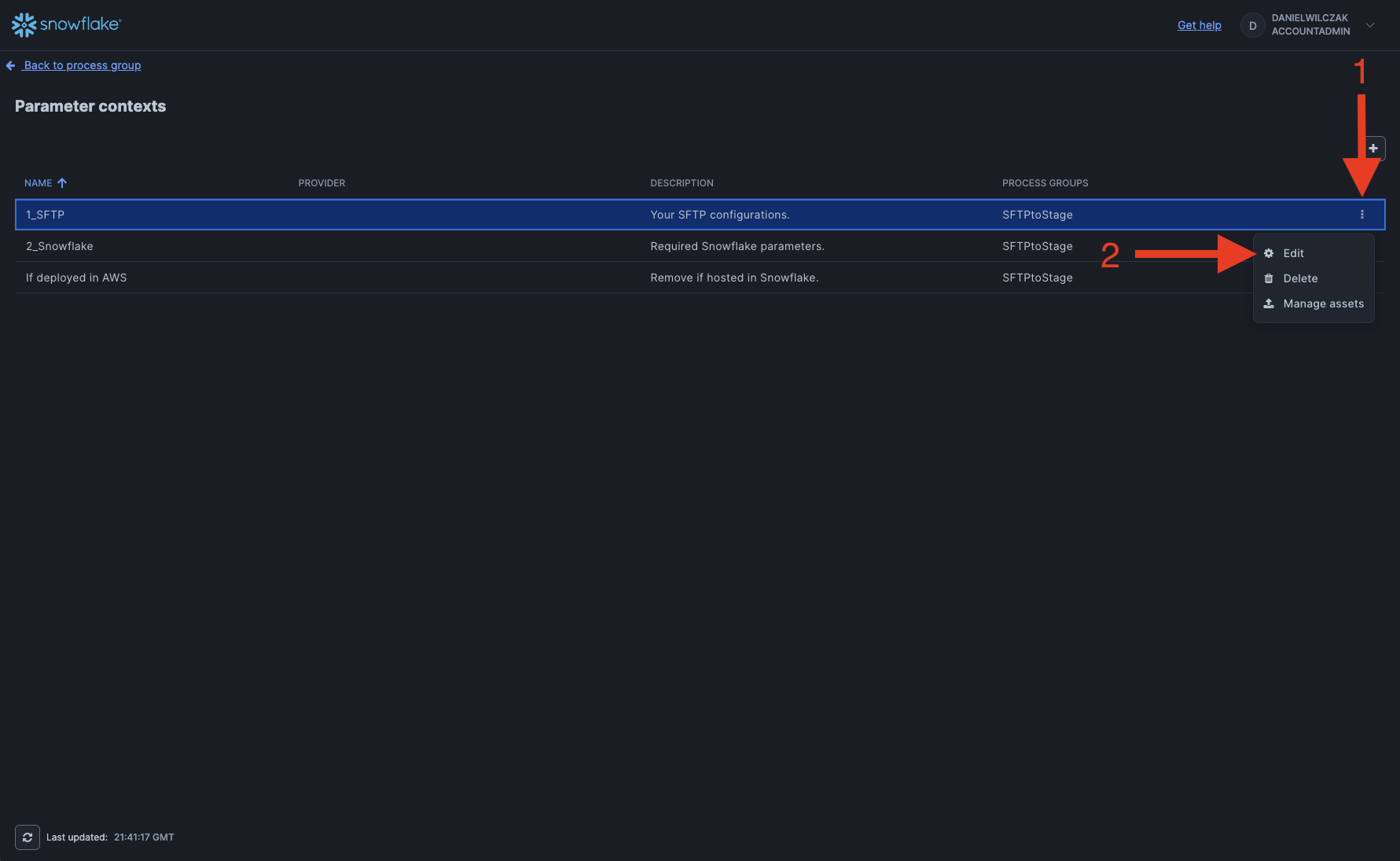Click the gear icon beside Edit

1269,253
